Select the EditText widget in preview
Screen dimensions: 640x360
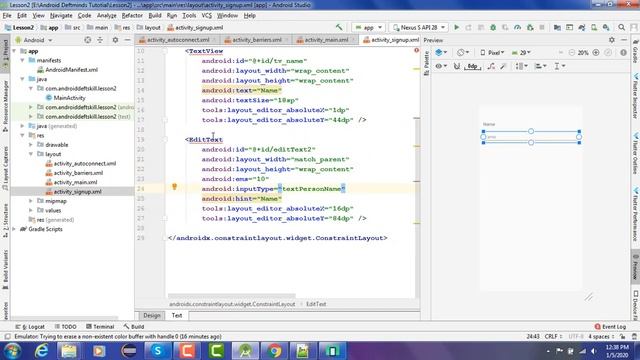coord(531,137)
